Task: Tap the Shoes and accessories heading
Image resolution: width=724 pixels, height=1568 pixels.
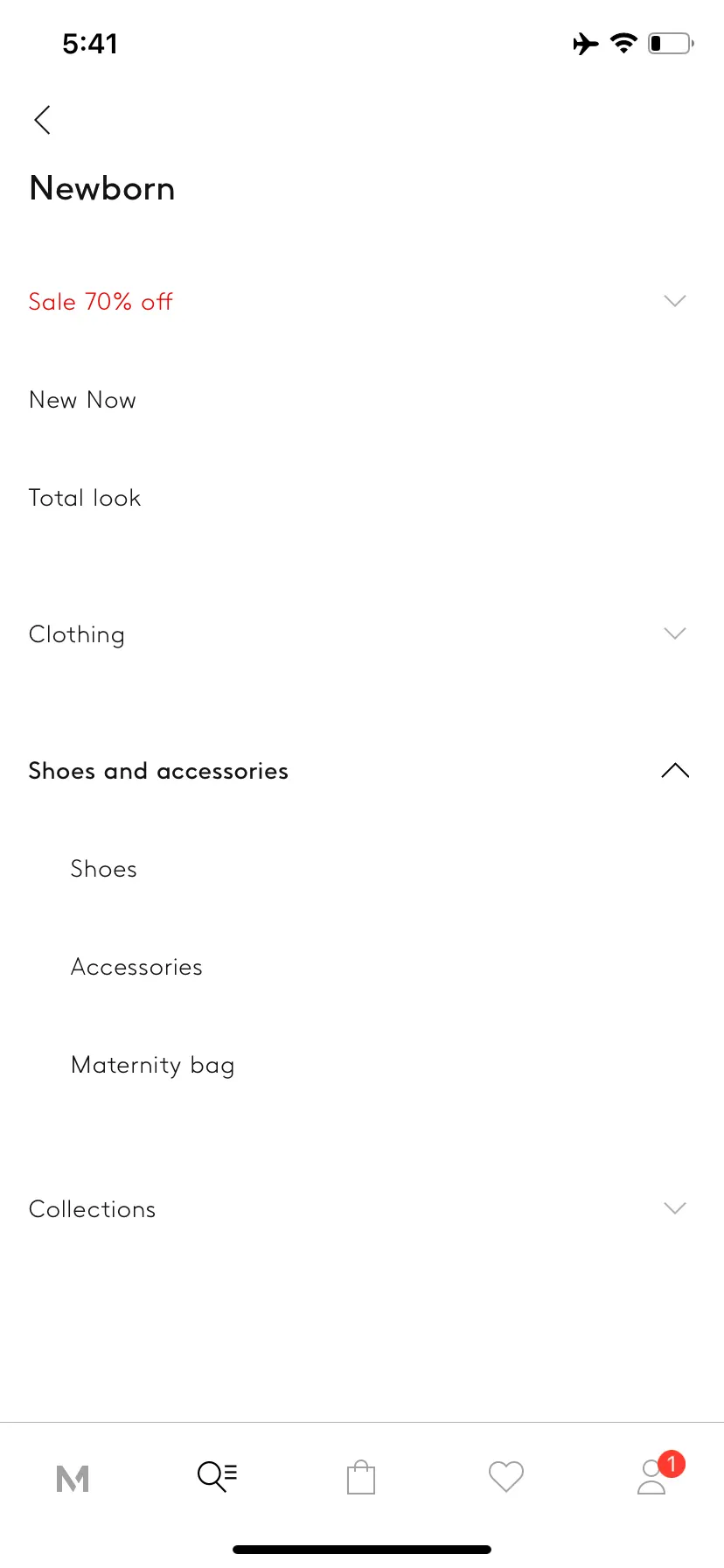Action: (158, 771)
